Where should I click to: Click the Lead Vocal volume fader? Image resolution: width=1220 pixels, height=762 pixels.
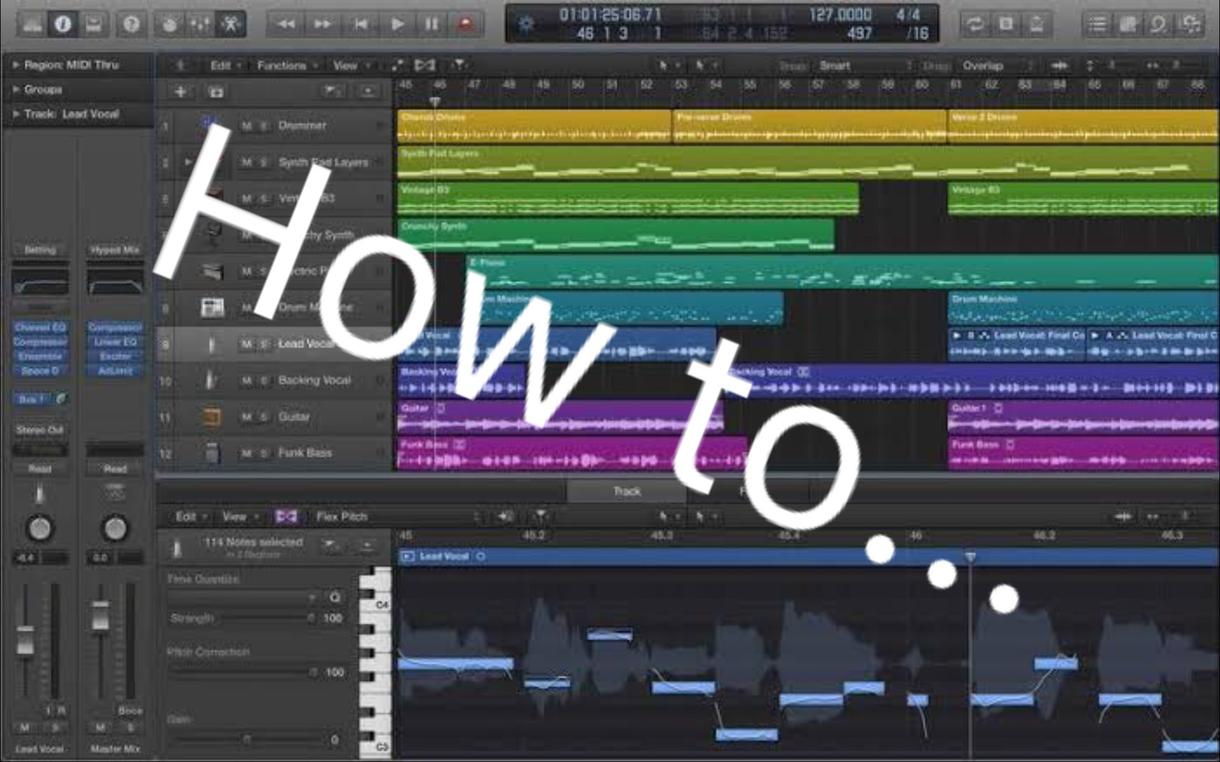25,640
